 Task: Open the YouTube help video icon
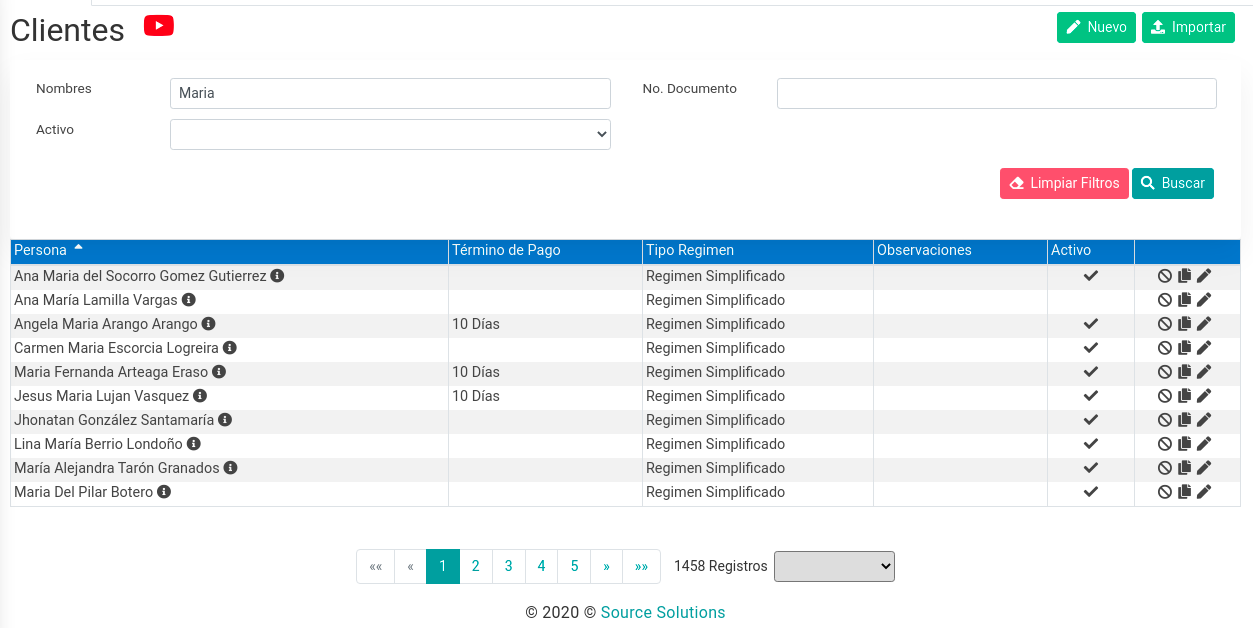159,26
